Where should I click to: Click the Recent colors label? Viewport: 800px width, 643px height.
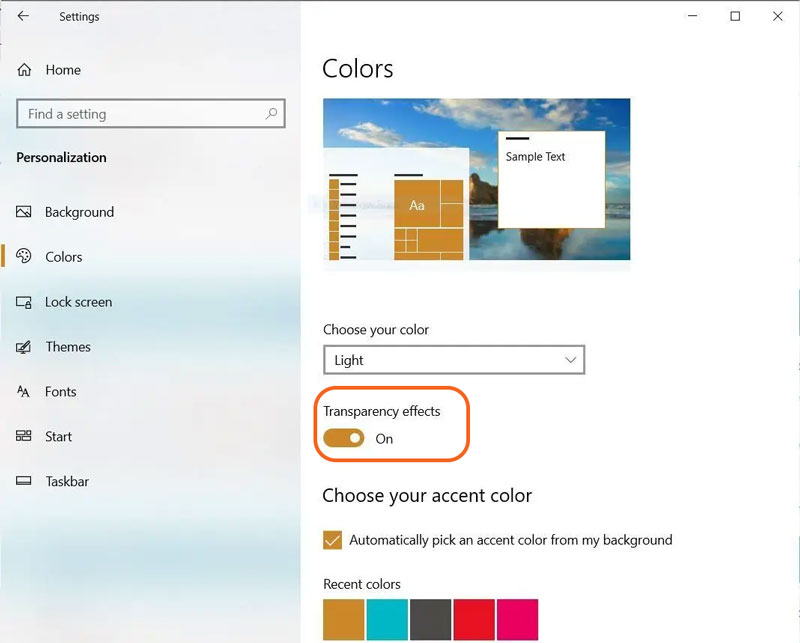(362, 584)
